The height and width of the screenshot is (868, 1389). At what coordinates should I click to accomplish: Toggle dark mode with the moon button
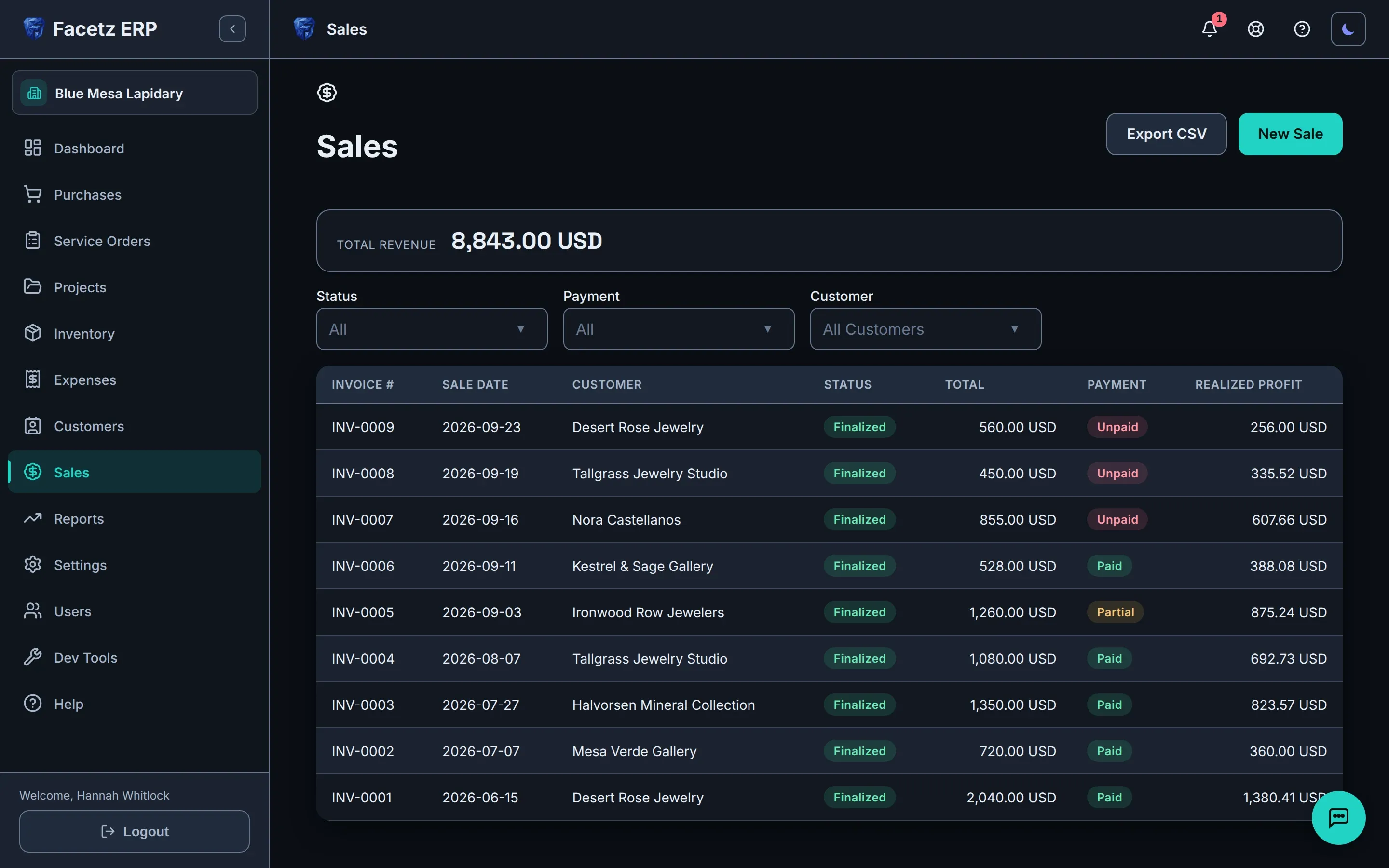tap(1348, 29)
